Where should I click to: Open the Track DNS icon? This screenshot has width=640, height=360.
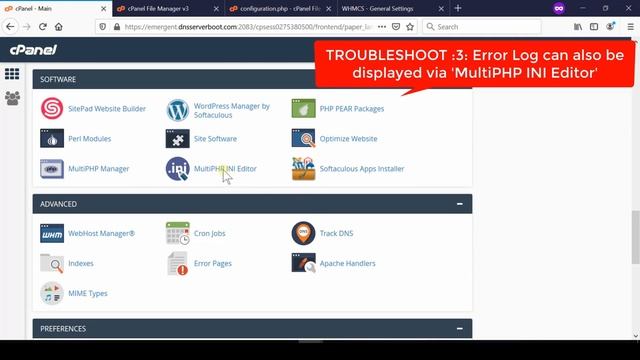303,233
